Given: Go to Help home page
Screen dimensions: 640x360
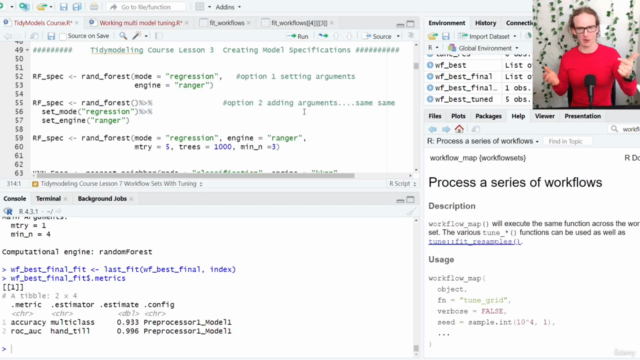Looking at the screenshot, I should click(459, 129).
